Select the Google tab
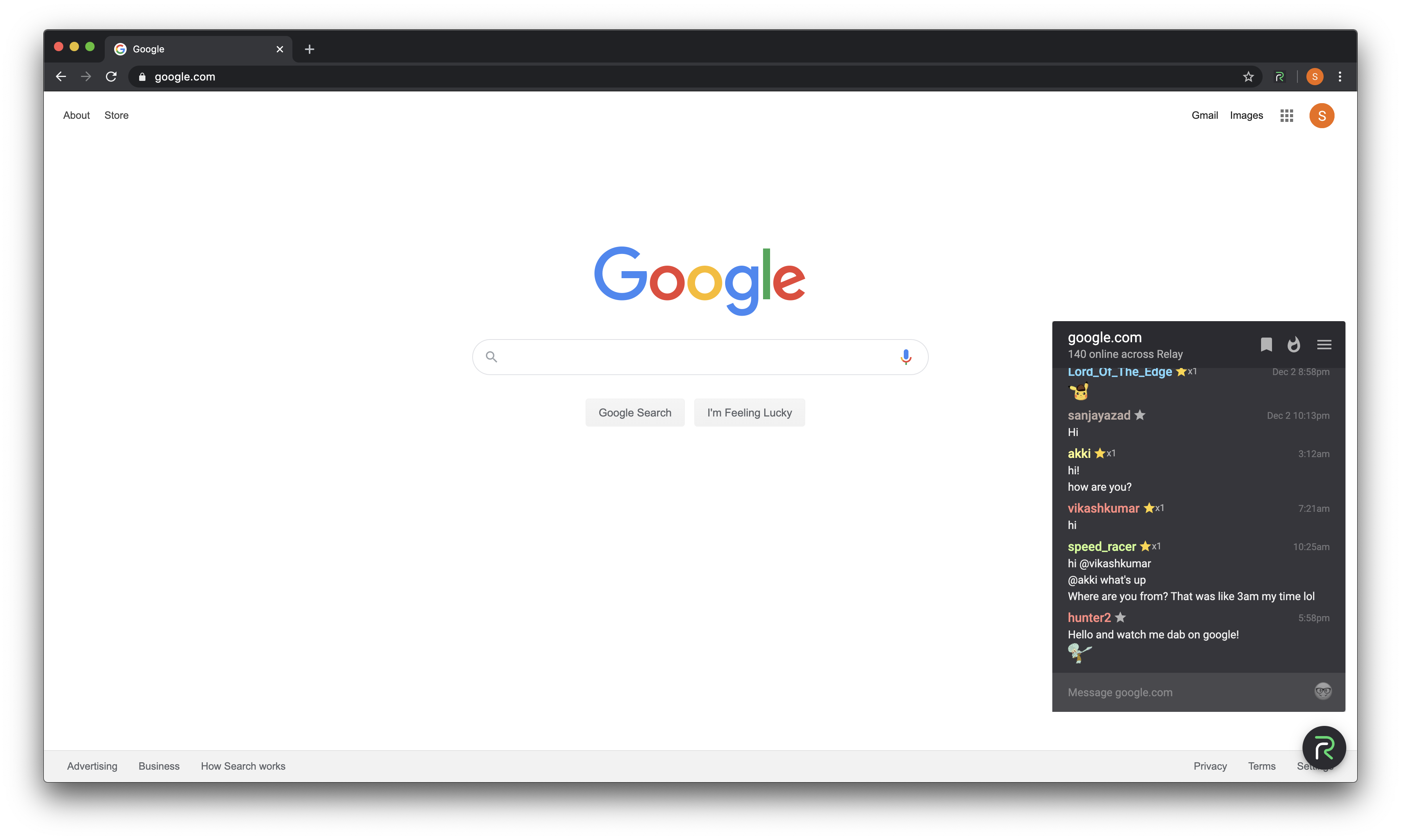The width and height of the screenshot is (1401, 840). (x=199, y=49)
